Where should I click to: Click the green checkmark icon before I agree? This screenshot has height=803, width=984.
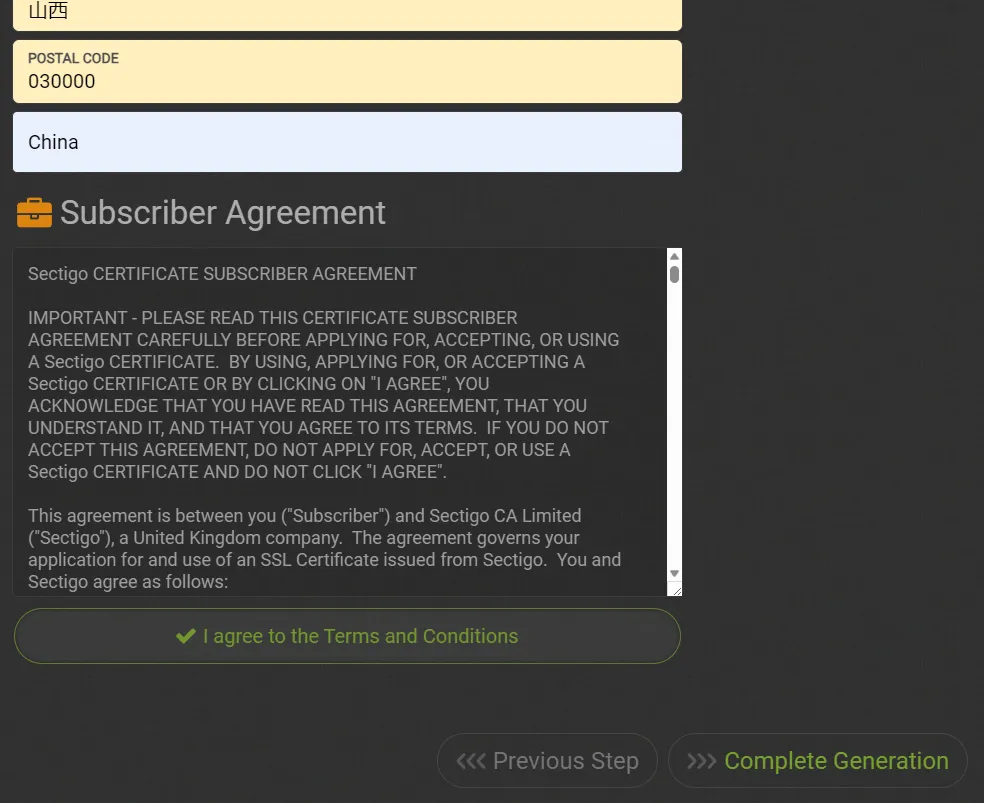tap(185, 636)
